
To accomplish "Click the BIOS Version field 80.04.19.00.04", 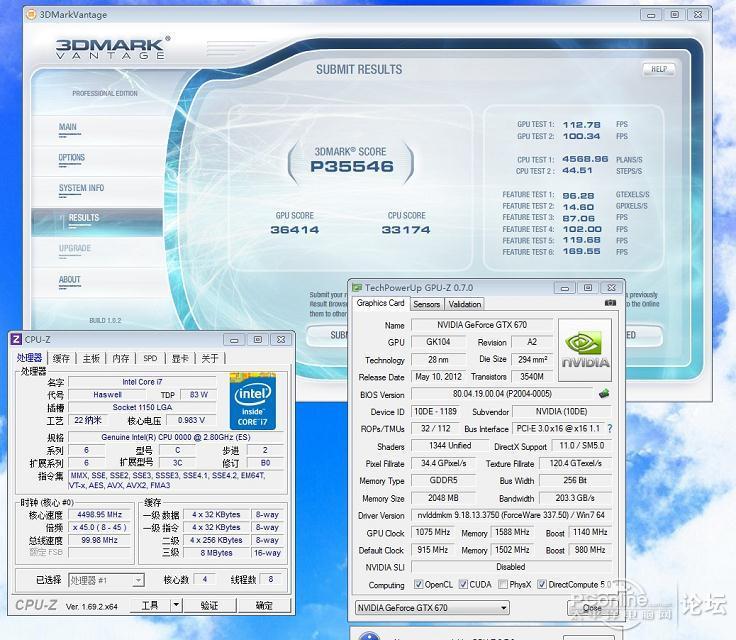I will 502,393.
